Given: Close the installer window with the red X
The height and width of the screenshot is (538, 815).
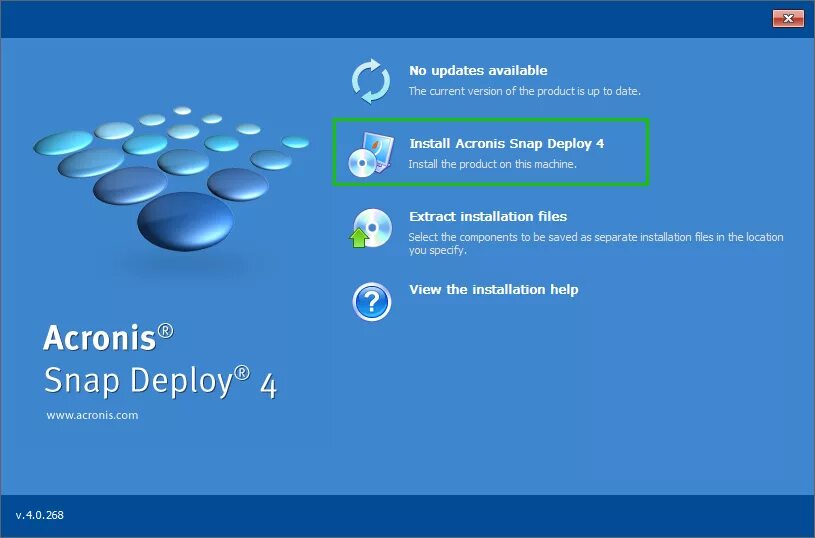Looking at the screenshot, I should 788,18.
